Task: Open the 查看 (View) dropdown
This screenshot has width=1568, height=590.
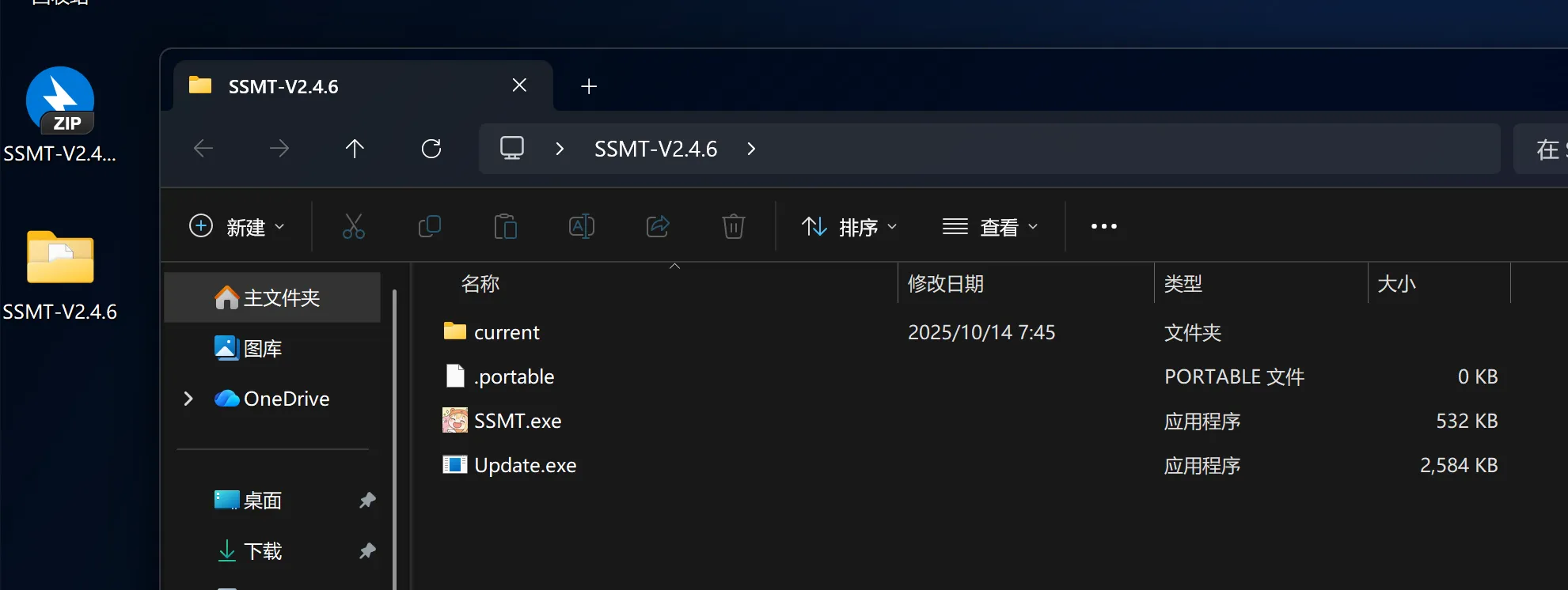Action: pyautogui.click(x=990, y=227)
